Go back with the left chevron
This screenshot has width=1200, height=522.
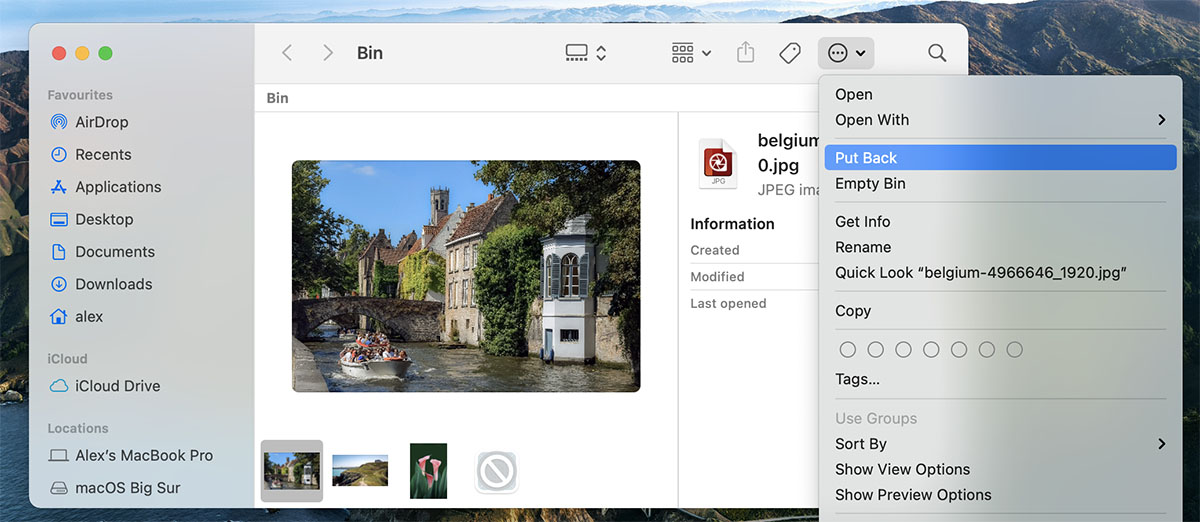coord(287,53)
